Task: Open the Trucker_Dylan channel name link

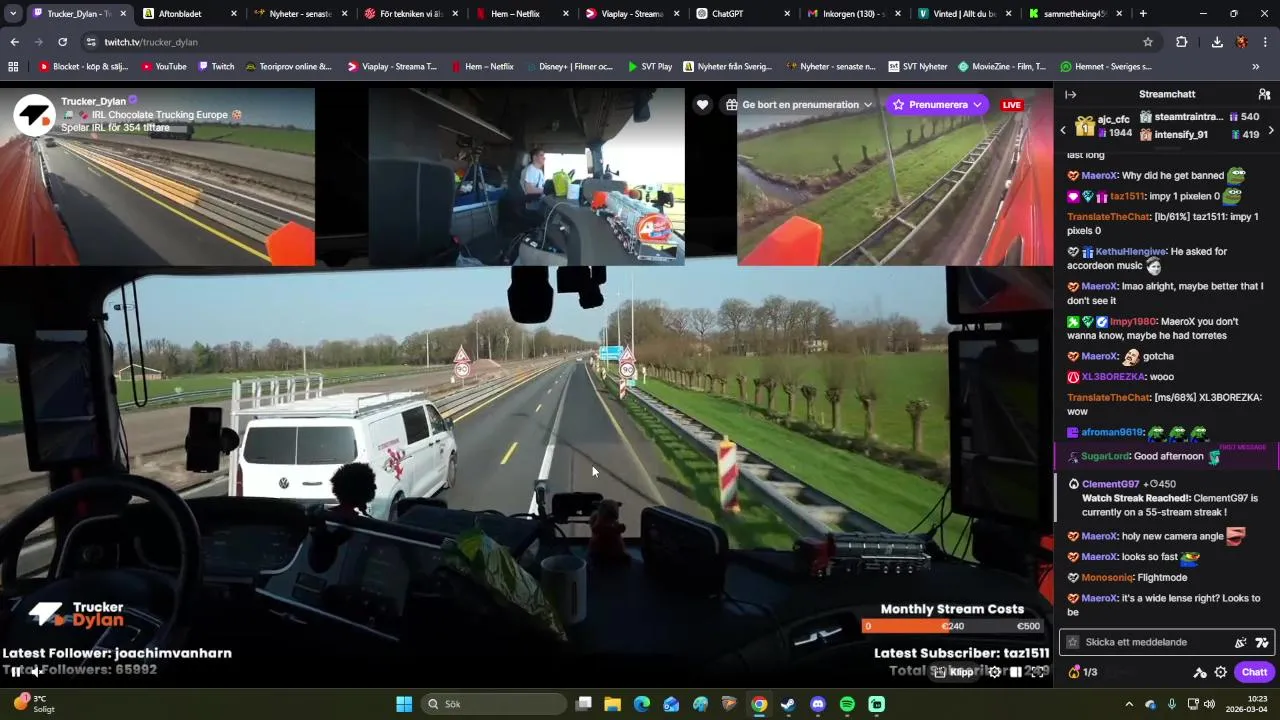Action: tap(93, 101)
